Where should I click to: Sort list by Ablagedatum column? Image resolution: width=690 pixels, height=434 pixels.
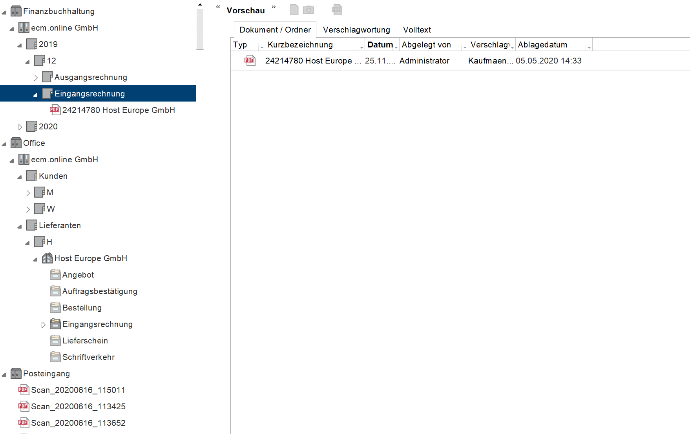tap(551, 45)
